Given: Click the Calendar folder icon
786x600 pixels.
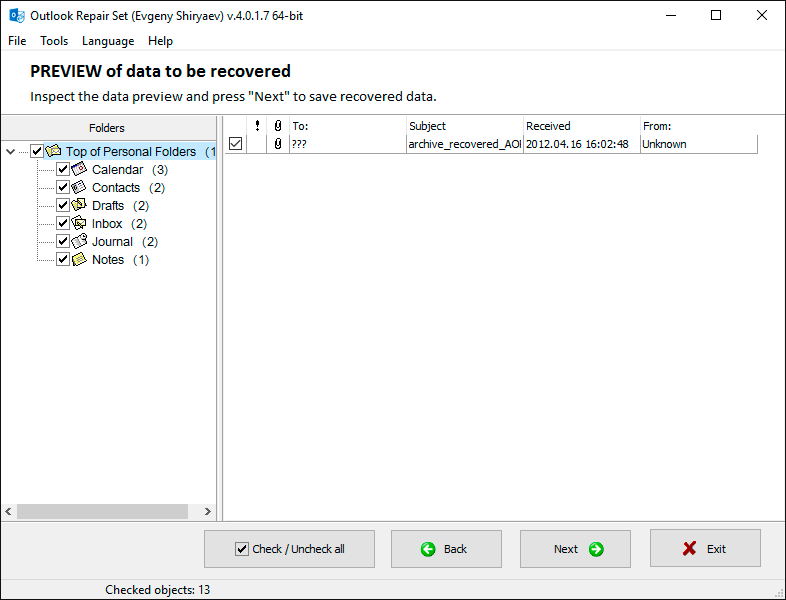Looking at the screenshot, I should pyautogui.click(x=79, y=169).
